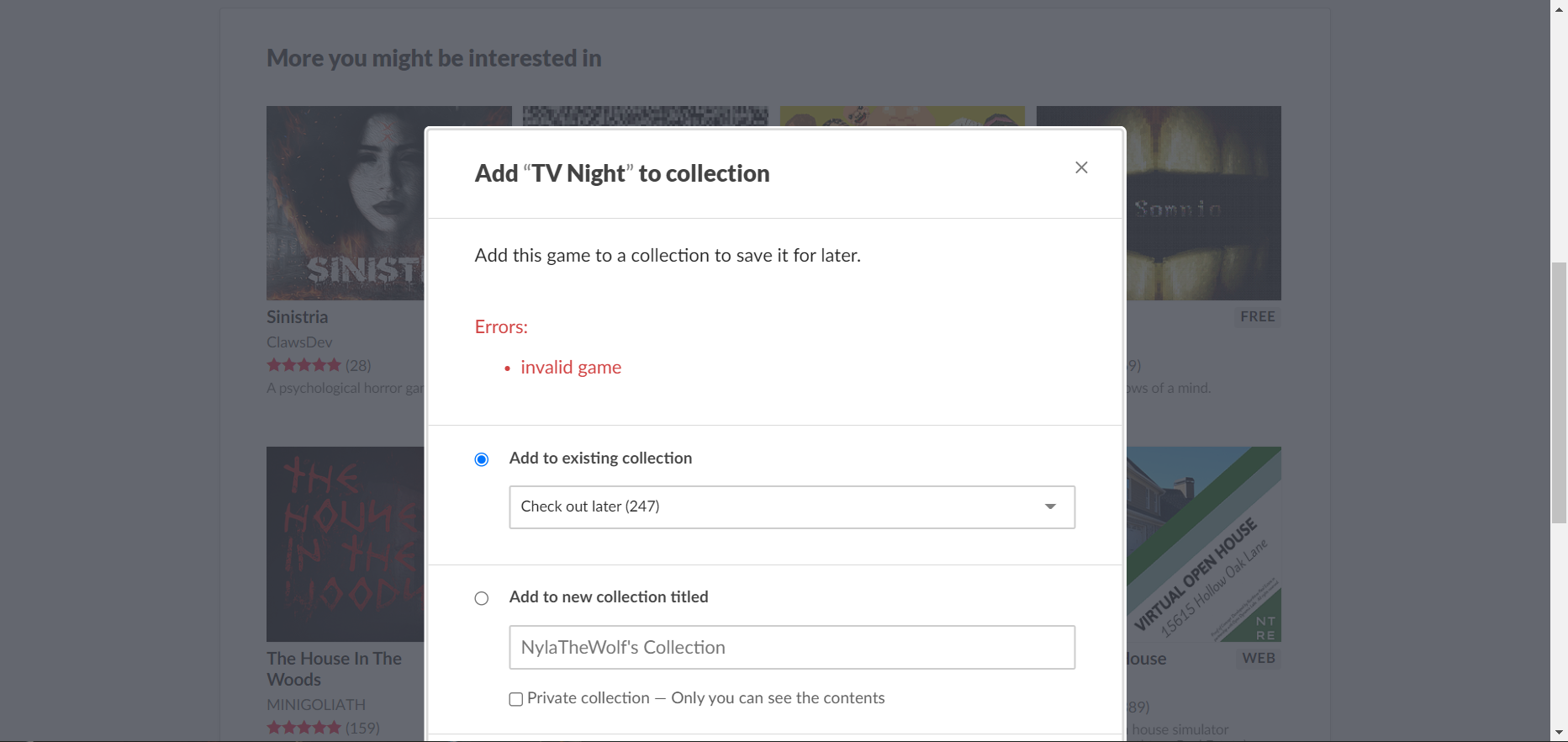Select Add to existing collection radio button
The image size is (1568, 742).
pyautogui.click(x=482, y=459)
